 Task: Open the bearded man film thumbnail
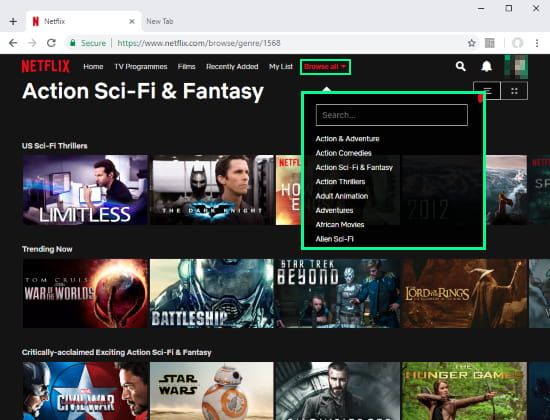[338, 391]
